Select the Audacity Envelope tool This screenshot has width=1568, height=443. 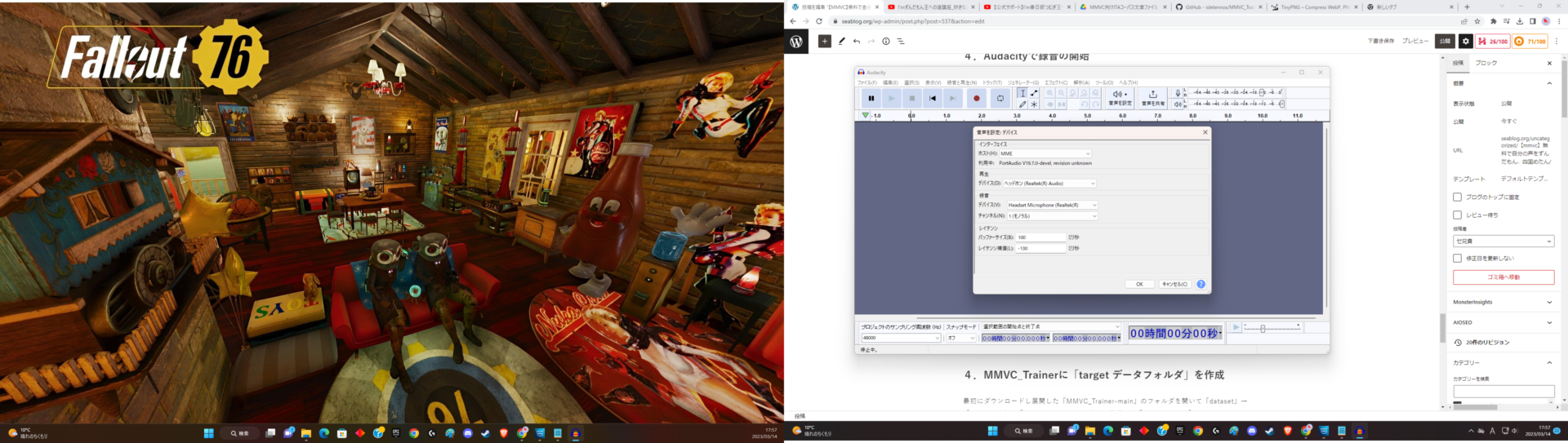tap(1034, 93)
